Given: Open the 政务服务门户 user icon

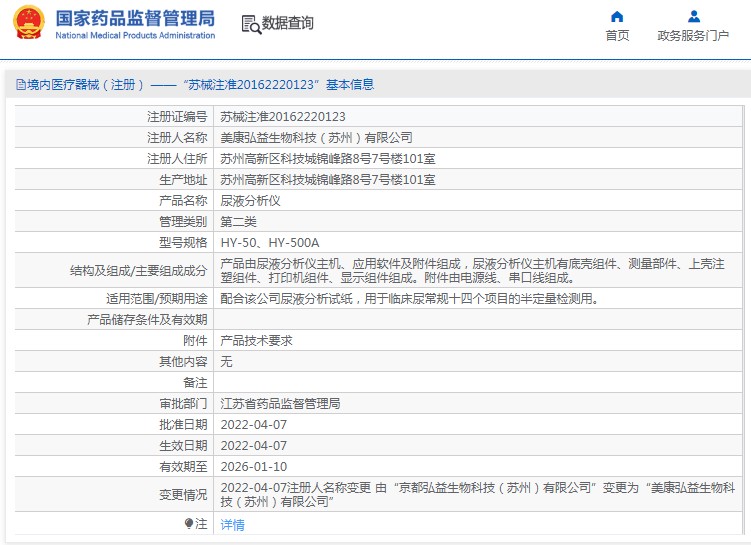Looking at the screenshot, I should pyautogui.click(x=694, y=17).
